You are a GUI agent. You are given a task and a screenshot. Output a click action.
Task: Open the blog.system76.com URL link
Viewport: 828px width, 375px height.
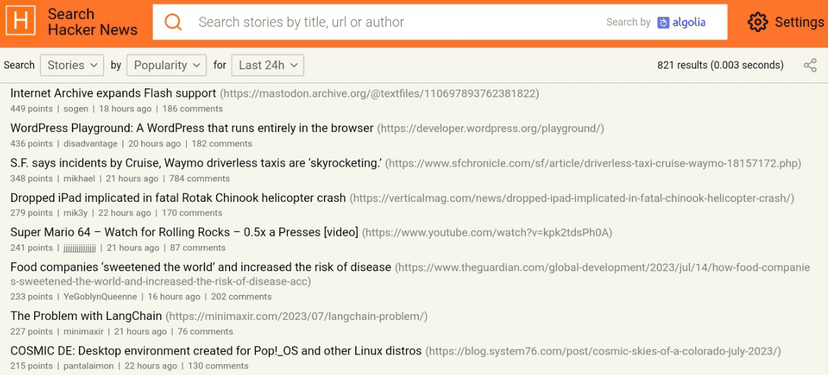(603, 352)
